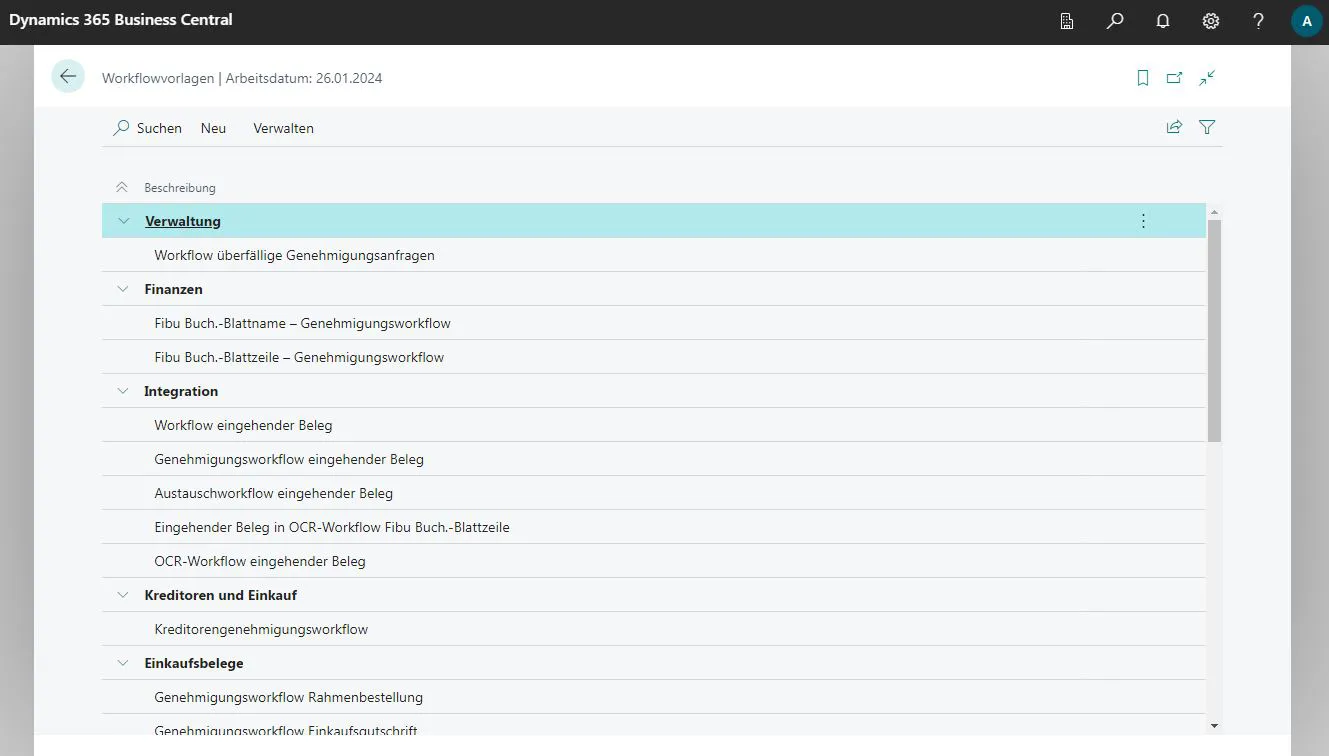This screenshot has height=756, width=1329.
Task: Click the Beschreibung column header
Action: click(x=180, y=187)
